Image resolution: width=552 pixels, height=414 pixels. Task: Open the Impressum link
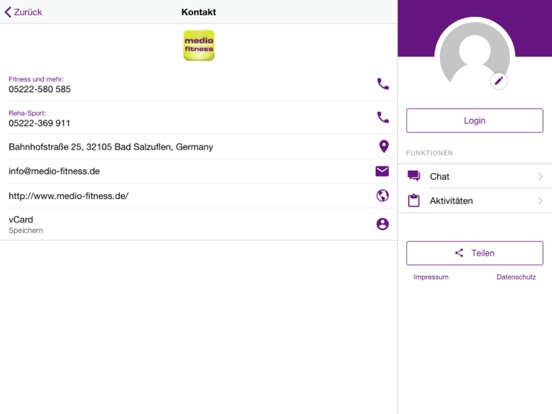pyautogui.click(x=431, y=277)
